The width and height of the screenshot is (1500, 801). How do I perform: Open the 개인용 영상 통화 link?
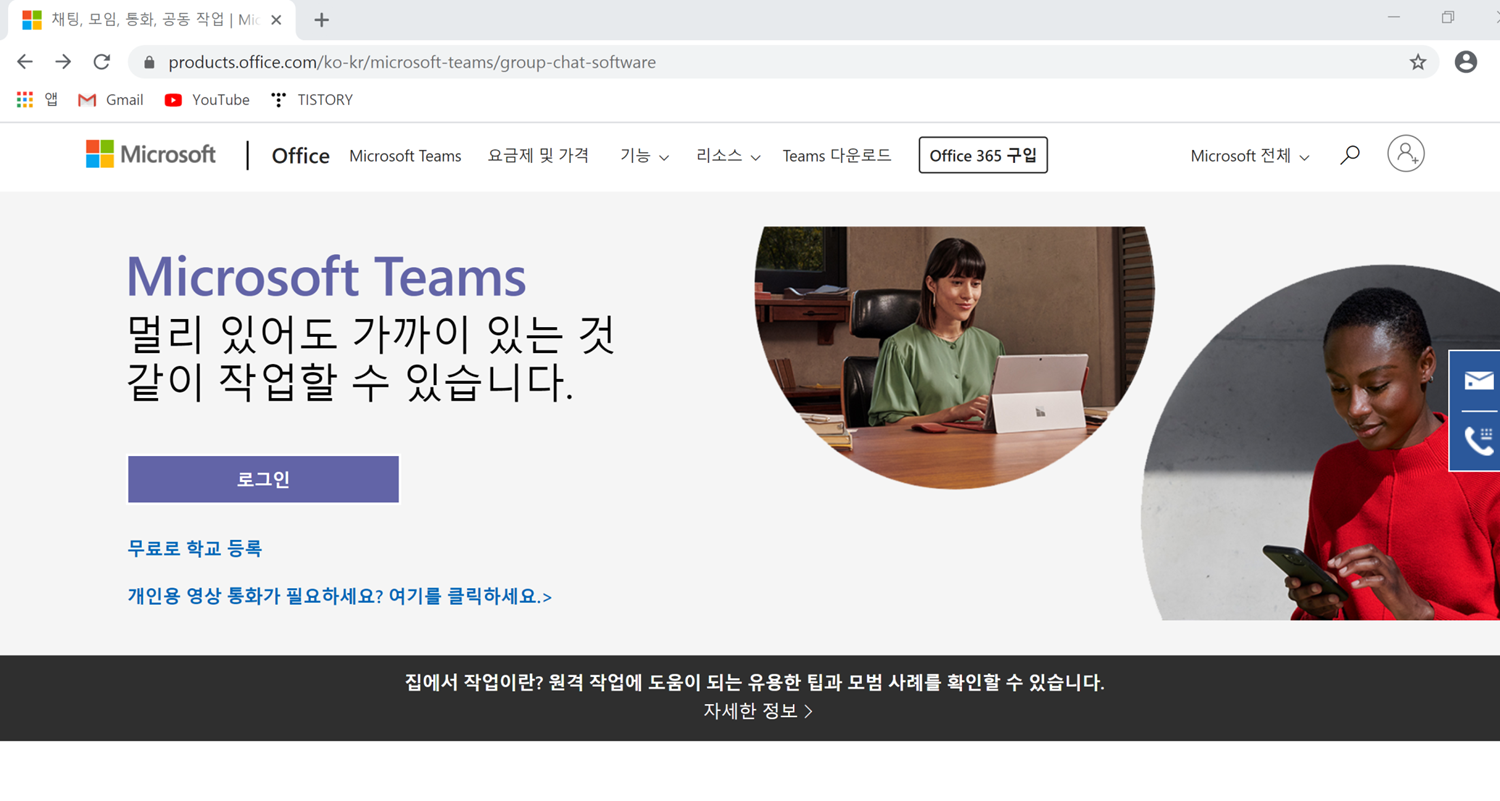click(339, 596)
